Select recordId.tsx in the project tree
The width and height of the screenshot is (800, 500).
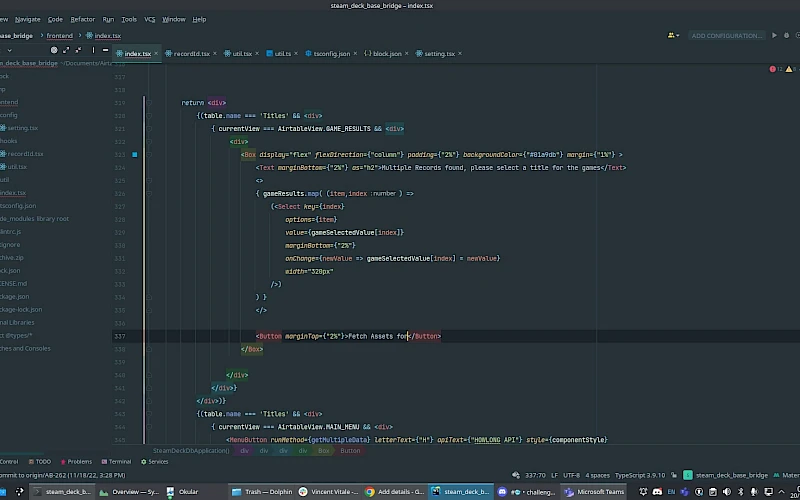21,154
